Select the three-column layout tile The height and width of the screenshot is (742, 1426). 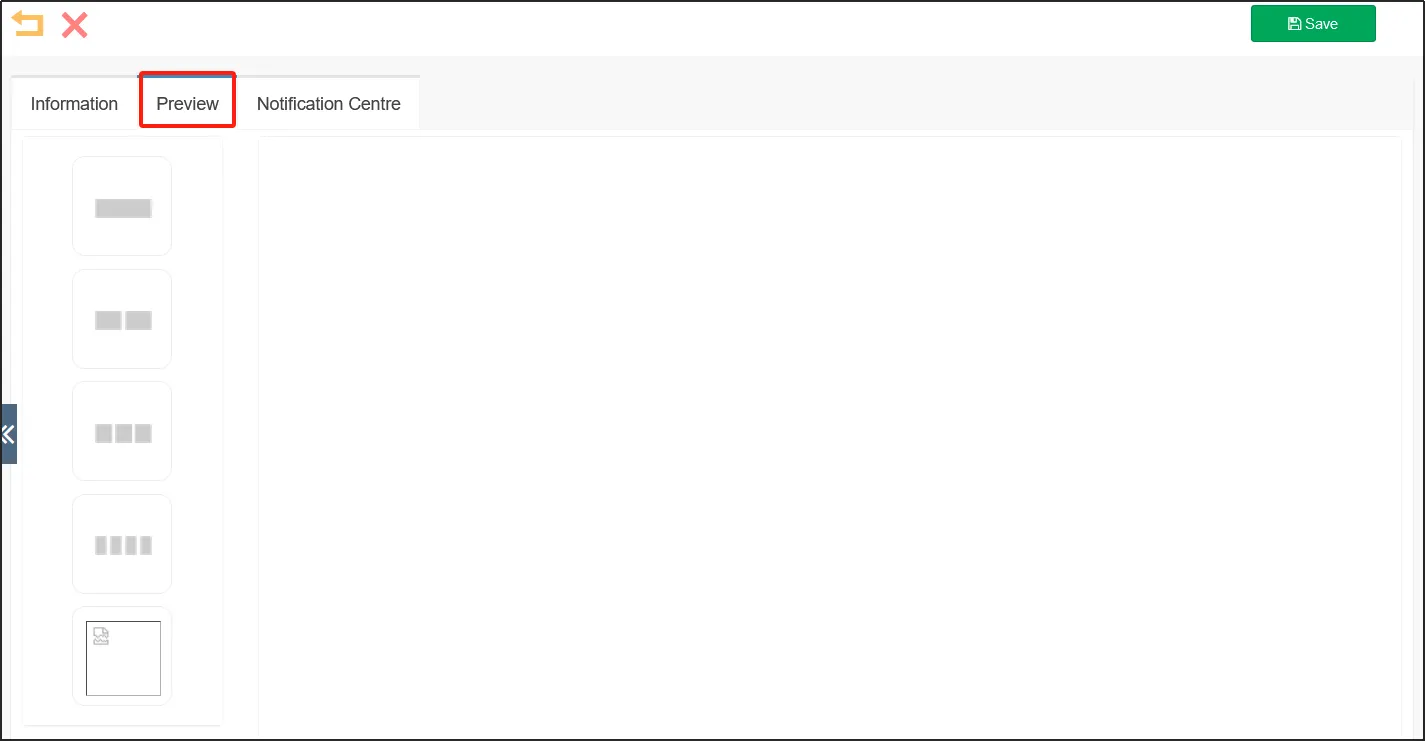(122, 431)
